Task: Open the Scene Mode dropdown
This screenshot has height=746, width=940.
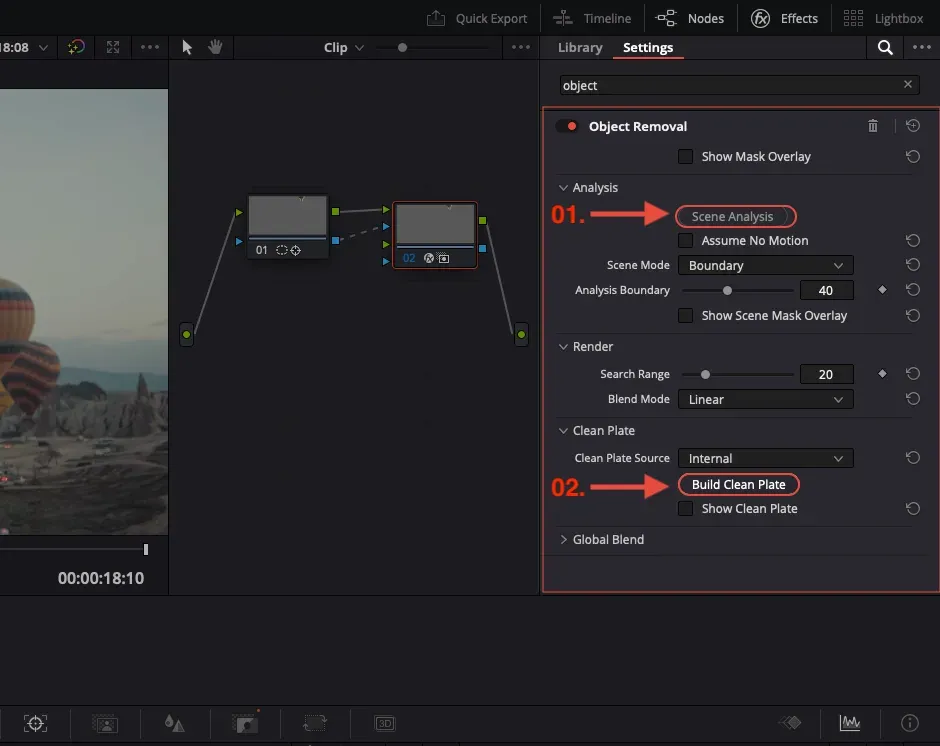Action: (766, 265)
